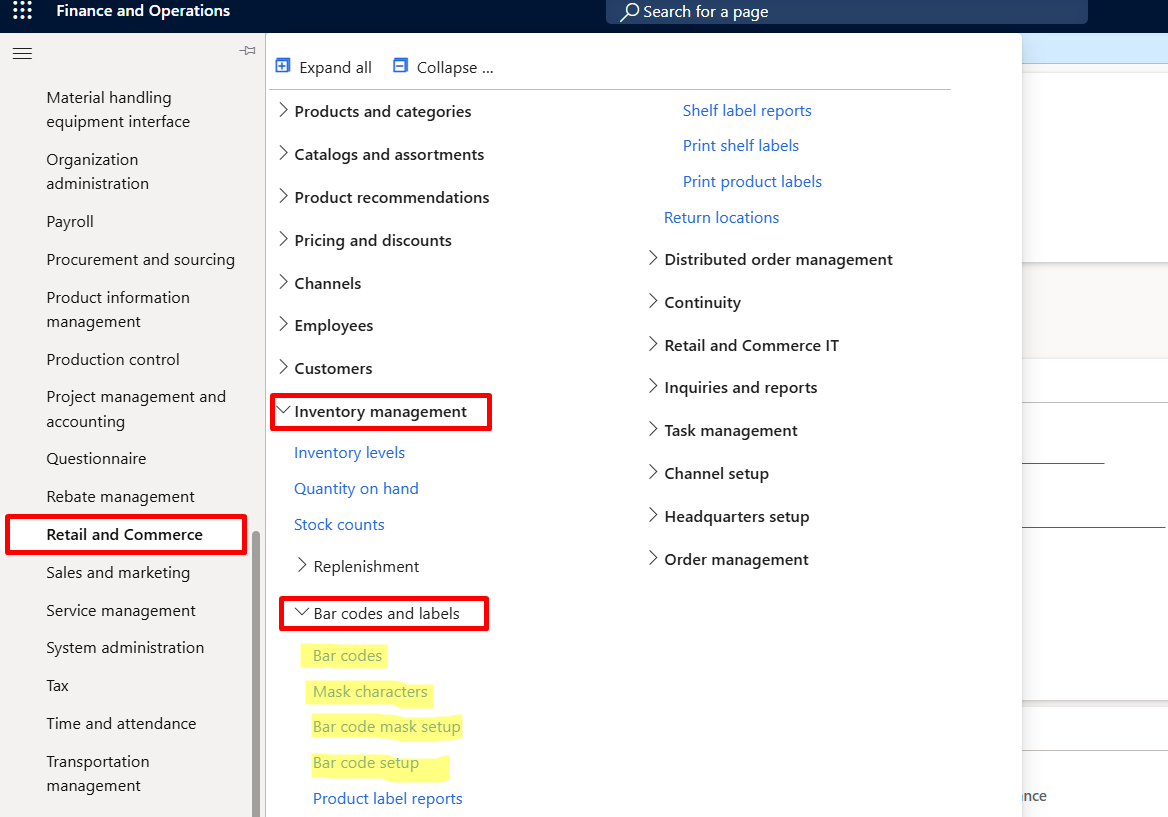The height and width of the screenshot is (817, 1168).
Task: Expand the Channel setup section
Action: (x=653, y=473)
